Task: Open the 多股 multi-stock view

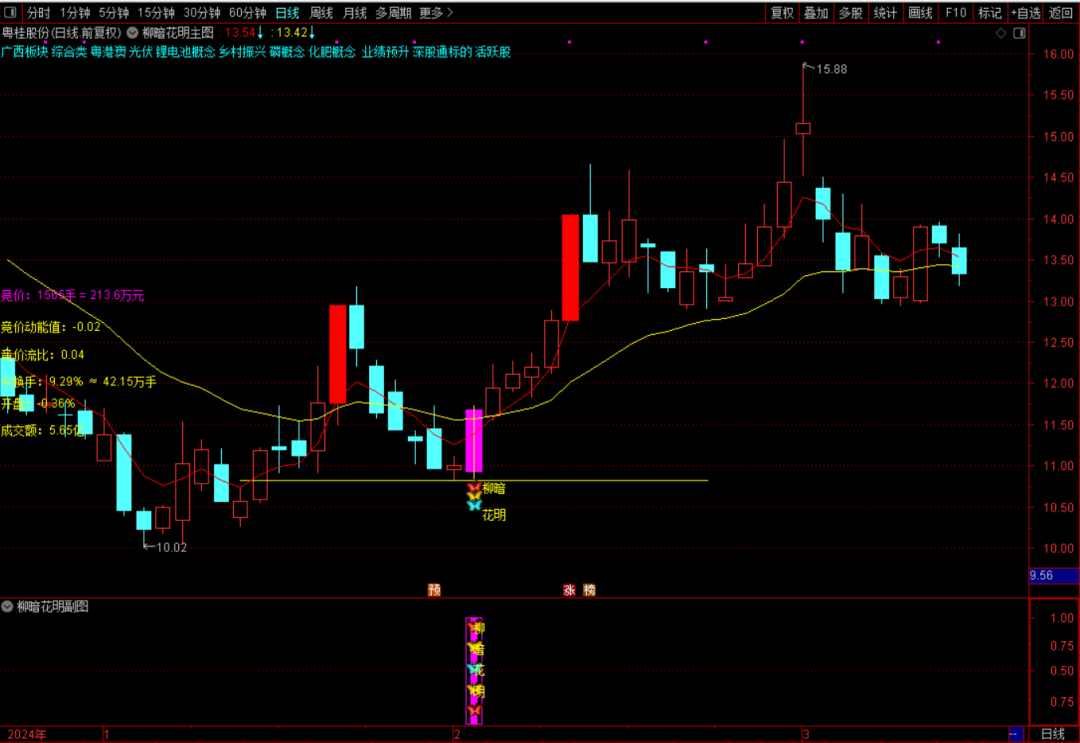Action: [x=851, y=13]
